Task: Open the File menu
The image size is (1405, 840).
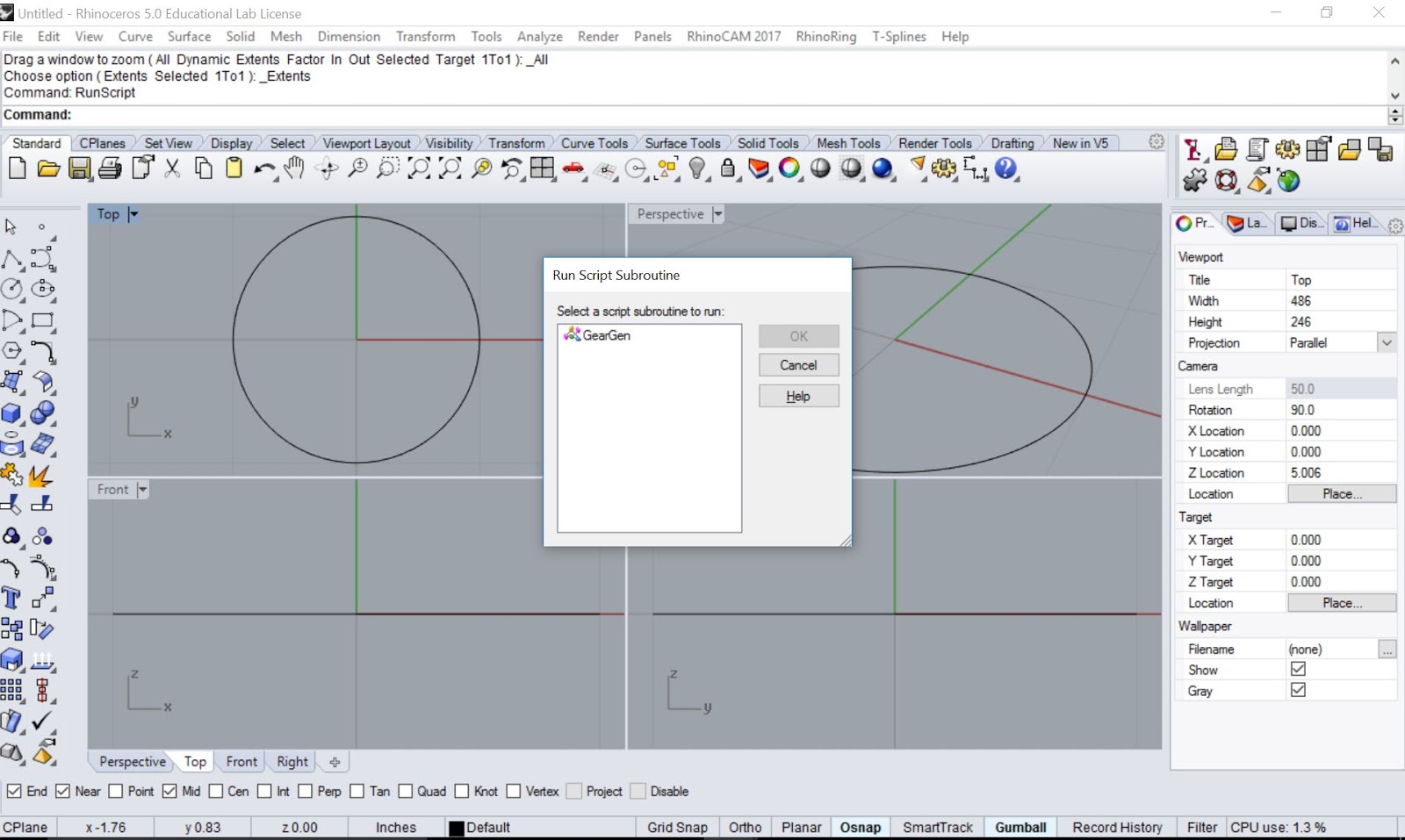Action: click(13, 36)
